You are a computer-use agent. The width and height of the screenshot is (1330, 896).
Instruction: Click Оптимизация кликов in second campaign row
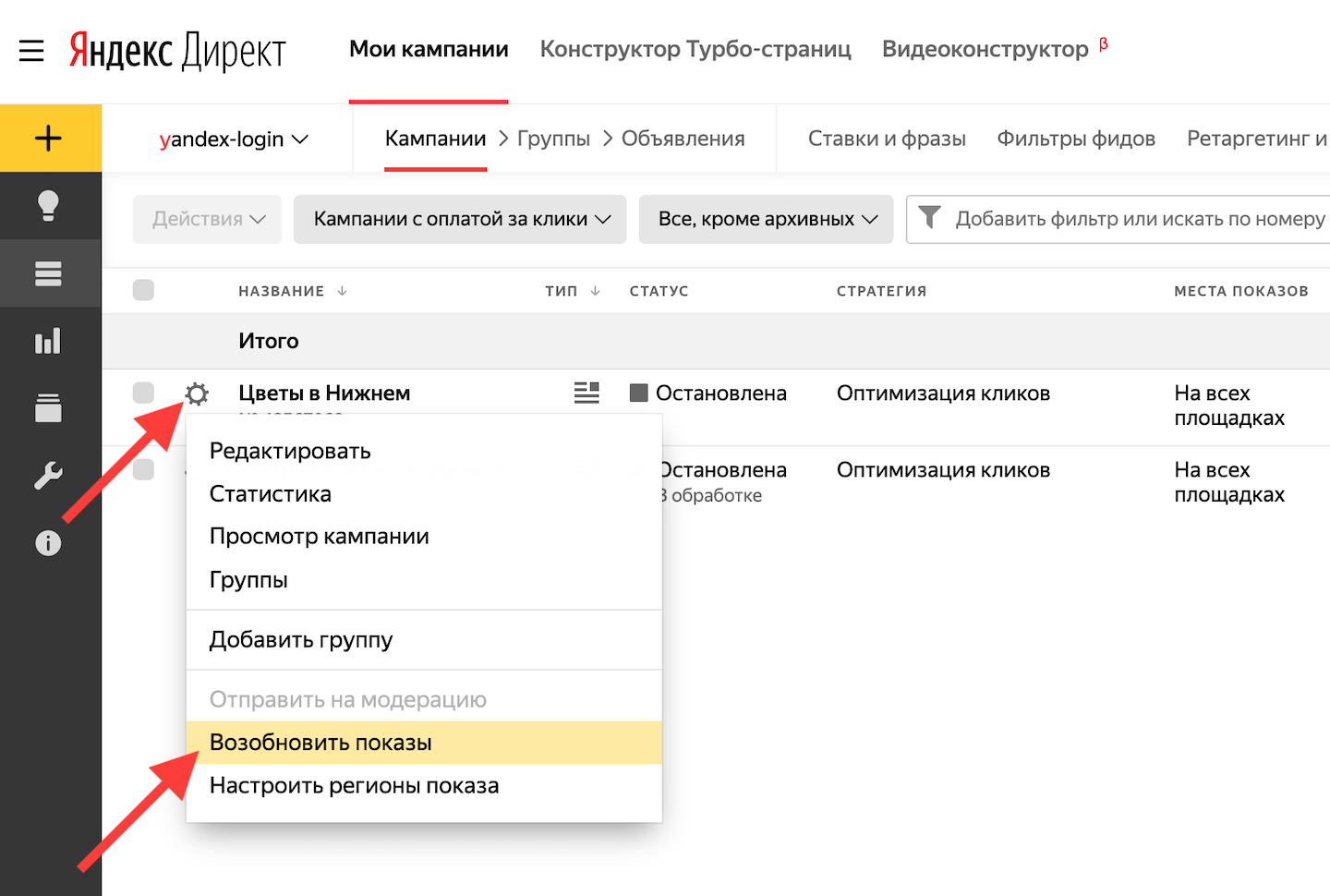(x=943, y=470)
